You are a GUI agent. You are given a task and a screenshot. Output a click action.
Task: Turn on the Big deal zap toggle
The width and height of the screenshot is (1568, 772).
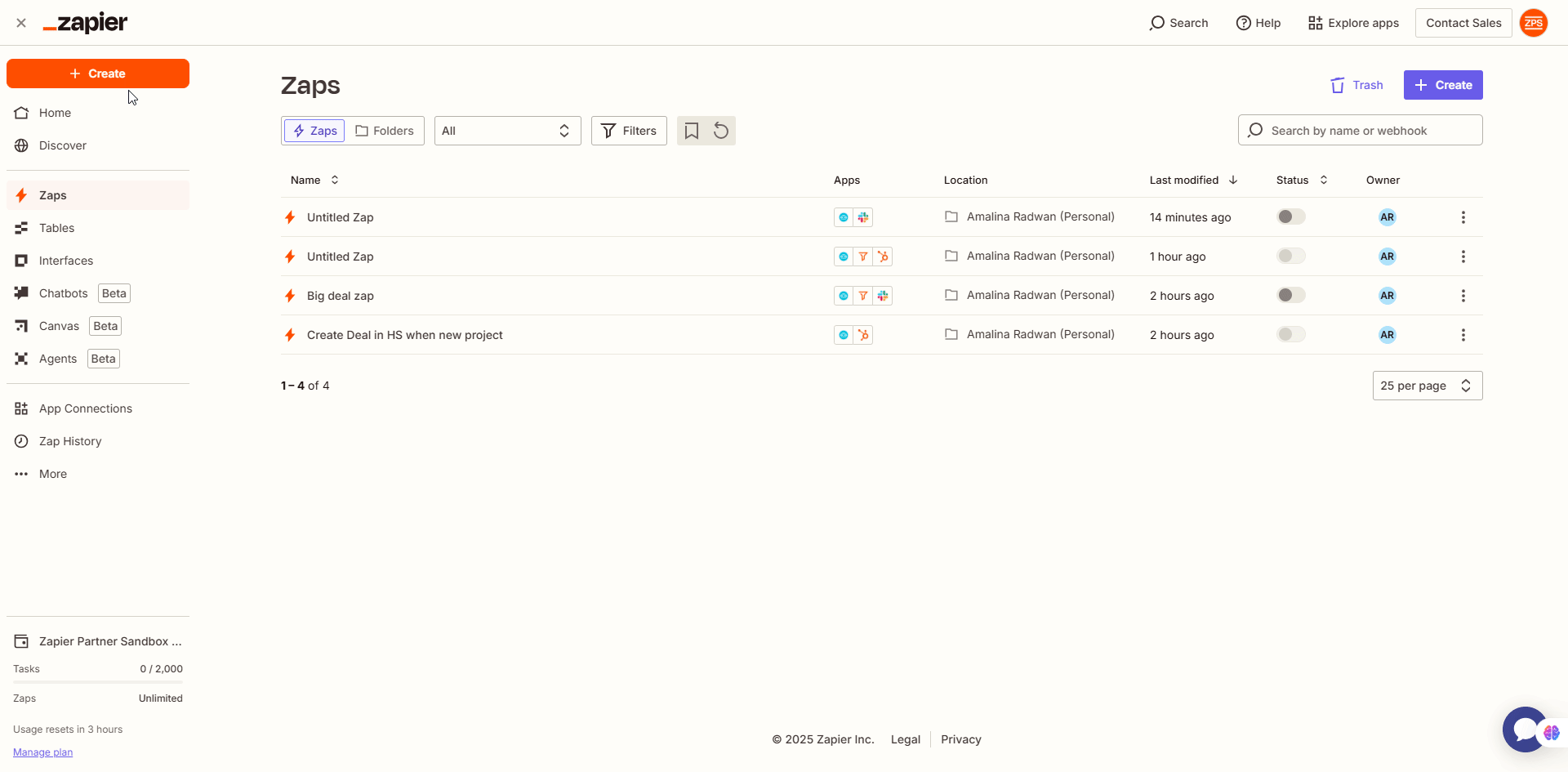(1290, 295)
